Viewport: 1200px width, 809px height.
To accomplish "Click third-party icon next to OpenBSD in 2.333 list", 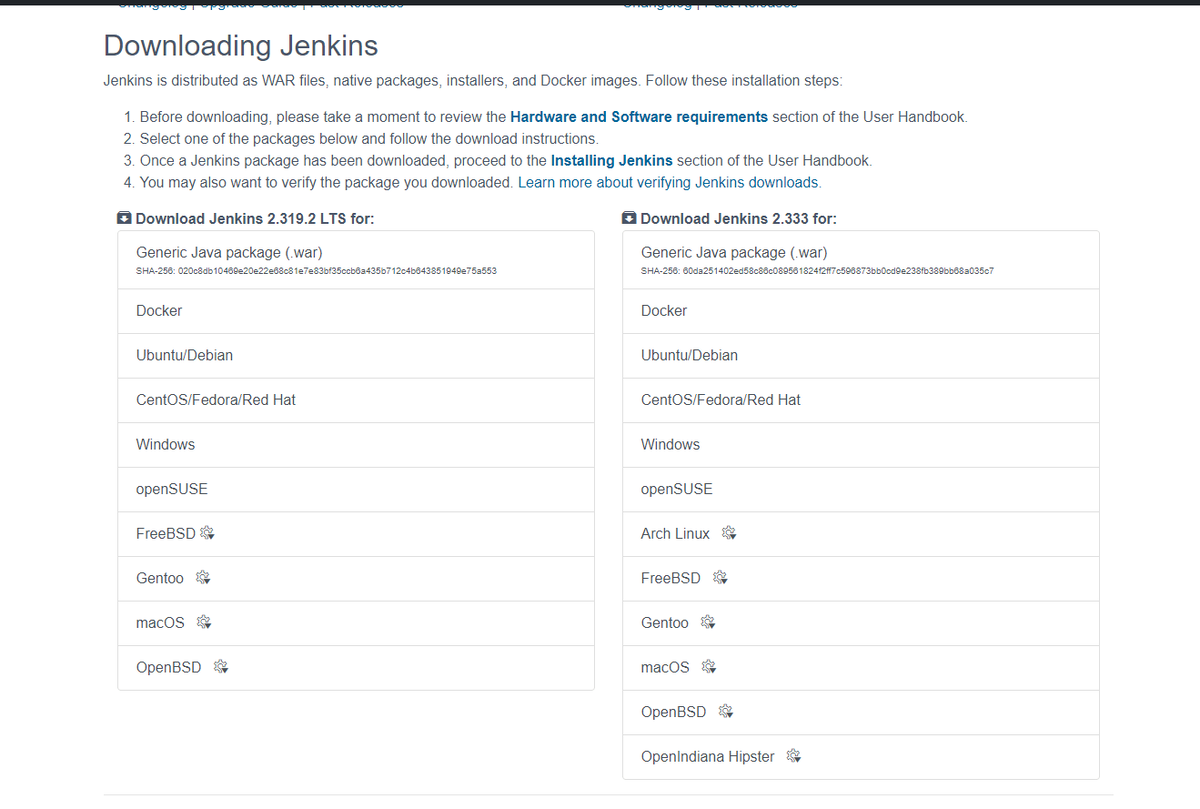I will 726,712.
